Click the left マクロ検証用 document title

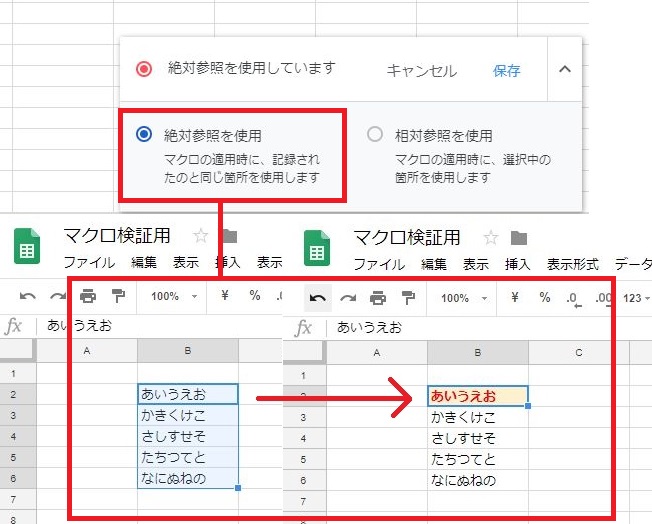click(x=117, y=236)
